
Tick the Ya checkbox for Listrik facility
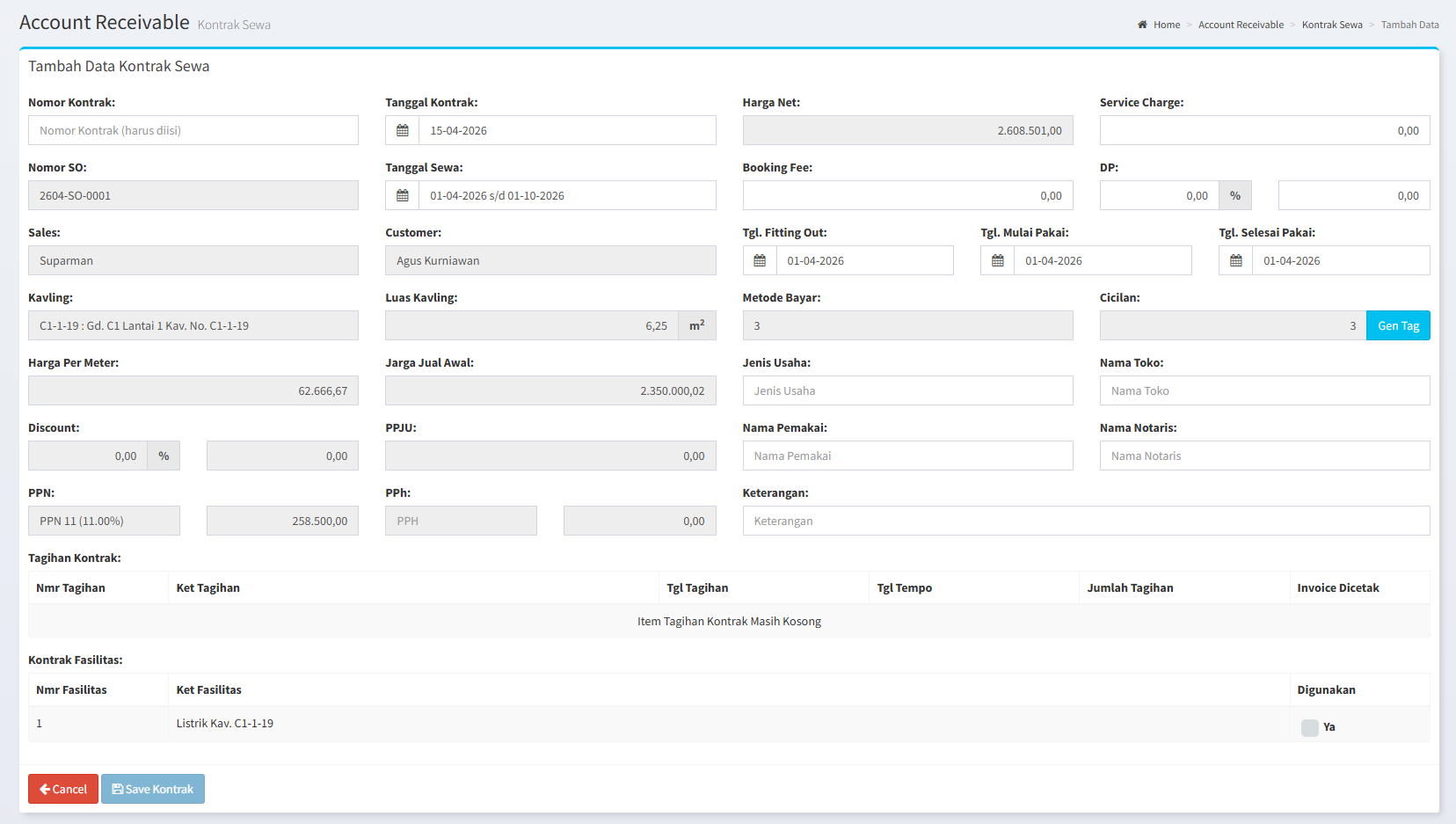1309,727
